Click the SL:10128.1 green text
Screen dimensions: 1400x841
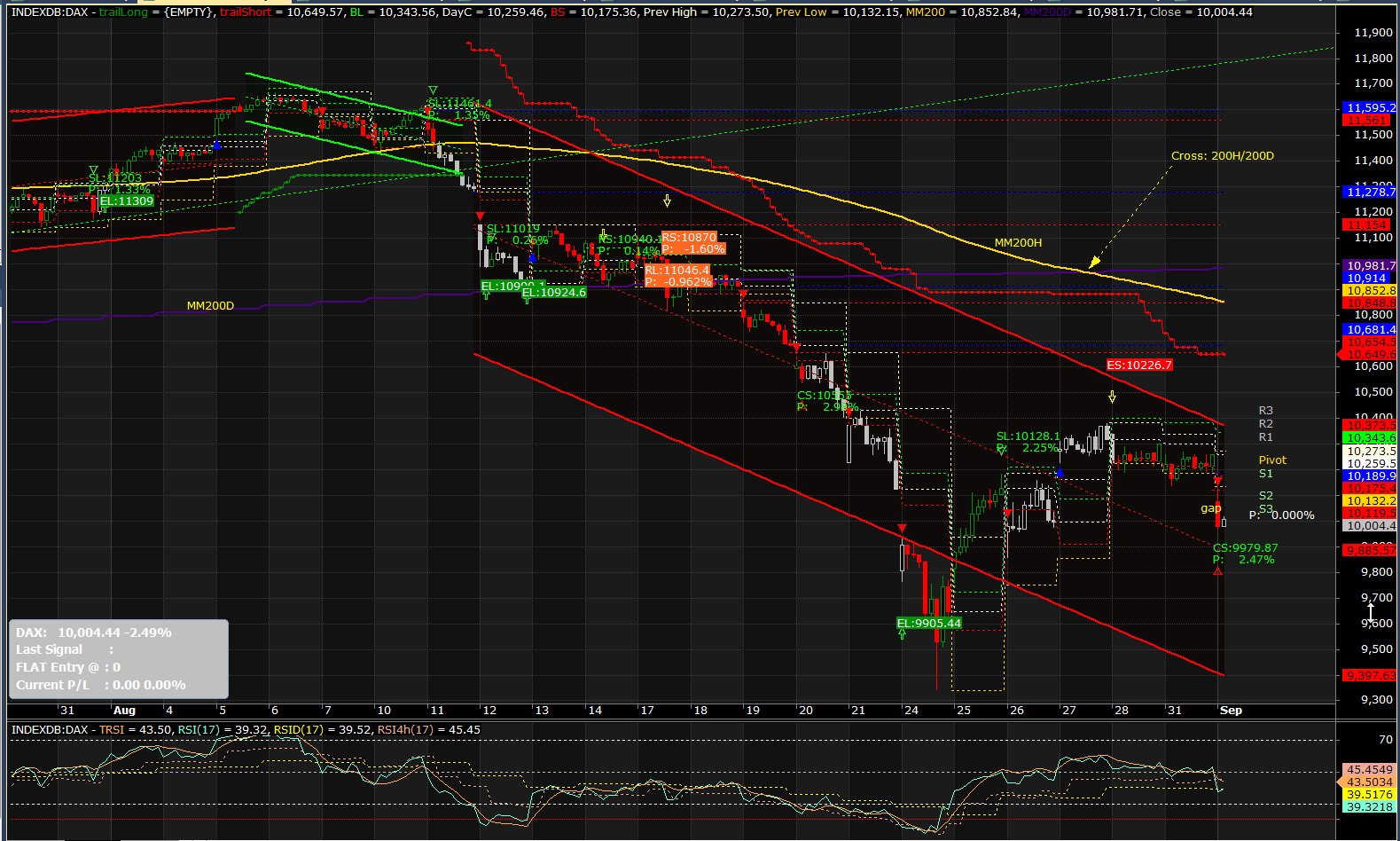(1028, 436)
